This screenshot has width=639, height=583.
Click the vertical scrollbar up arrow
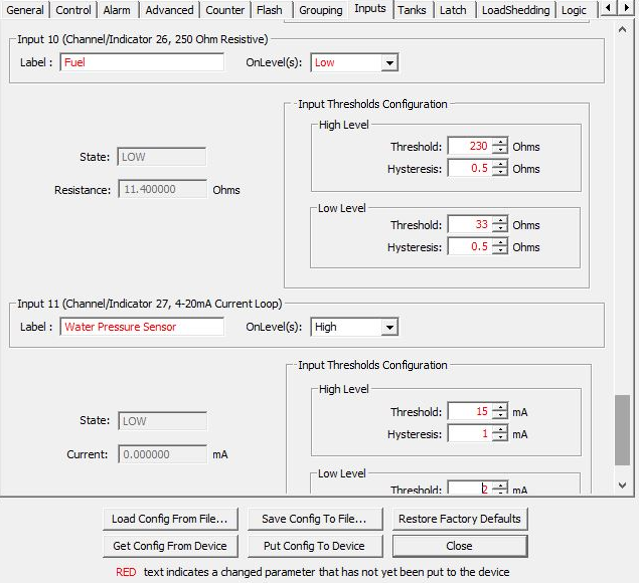coord(623,32)
